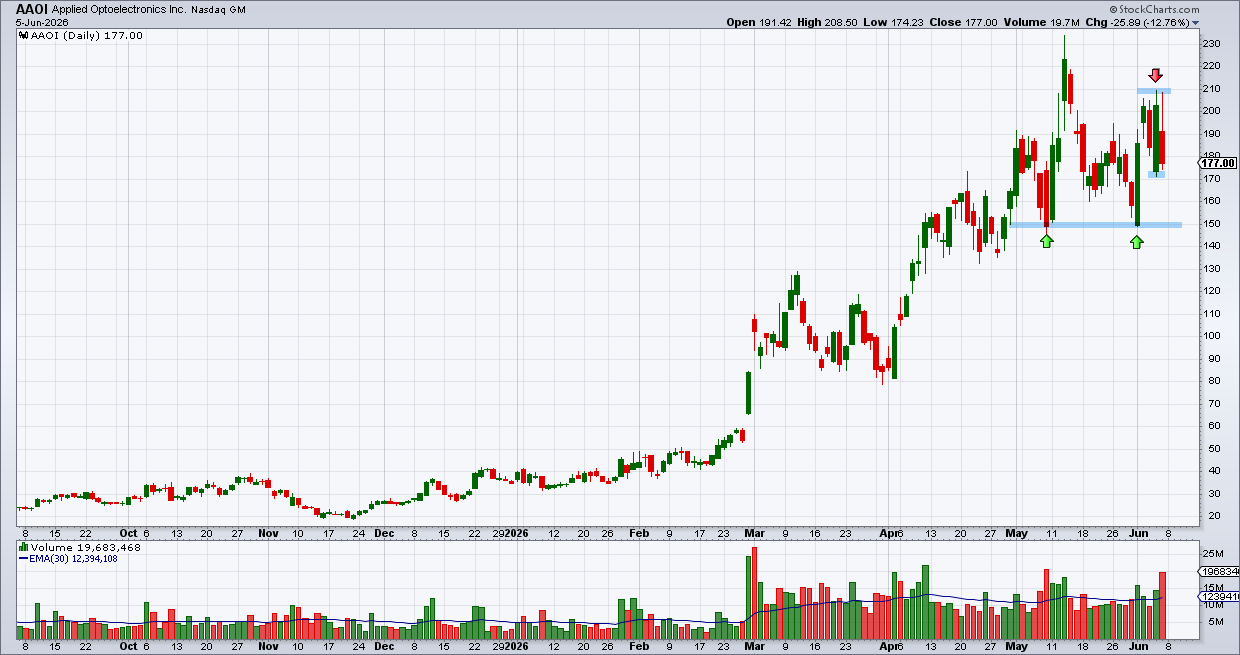
Task: Click the Nasdaq GM exchange label
Action: pyautogui.click(x=217, y=9)
